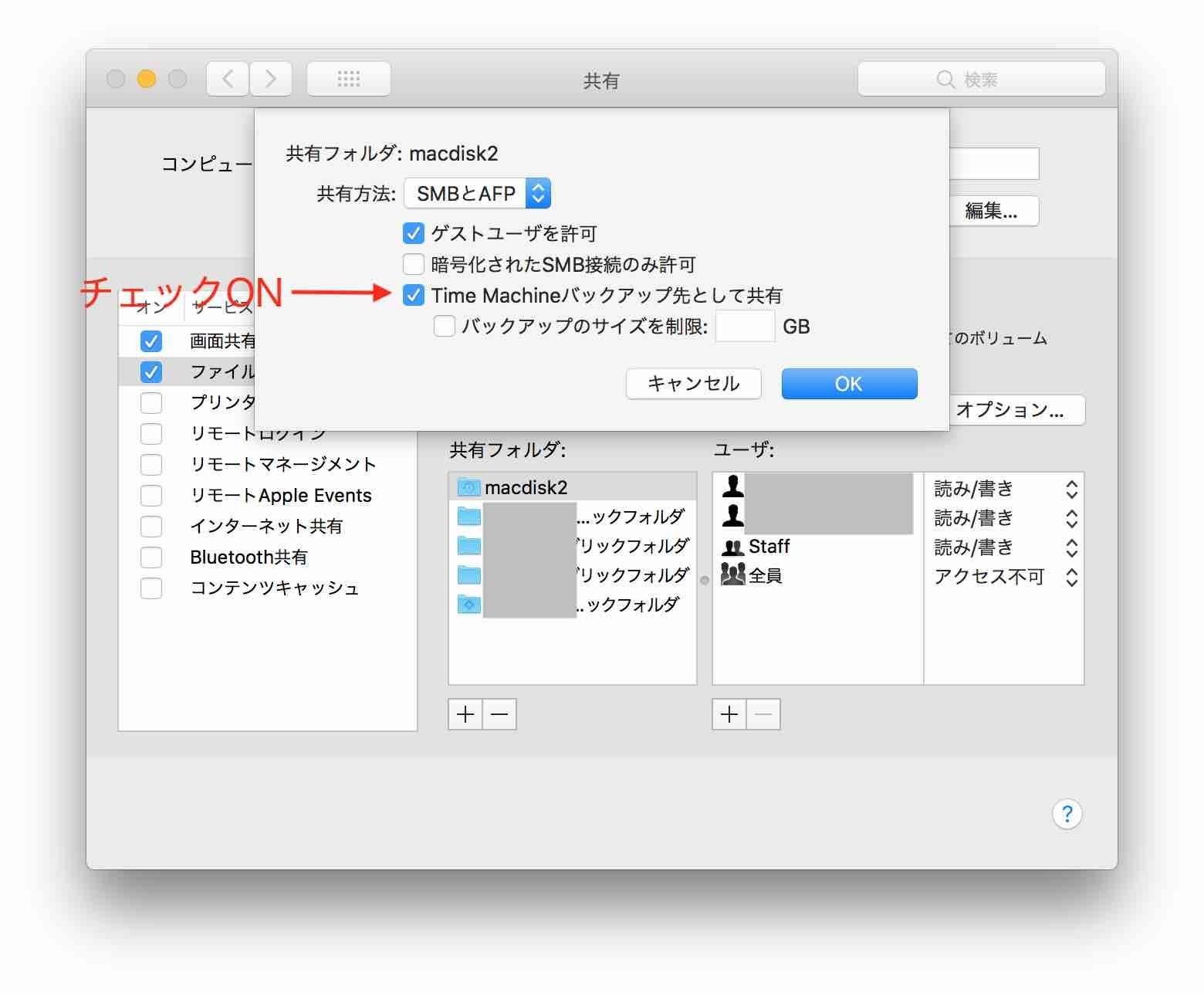Select リモートApple Events service row
This screenshot has width=1204, height=993.
tap(268, 495)
